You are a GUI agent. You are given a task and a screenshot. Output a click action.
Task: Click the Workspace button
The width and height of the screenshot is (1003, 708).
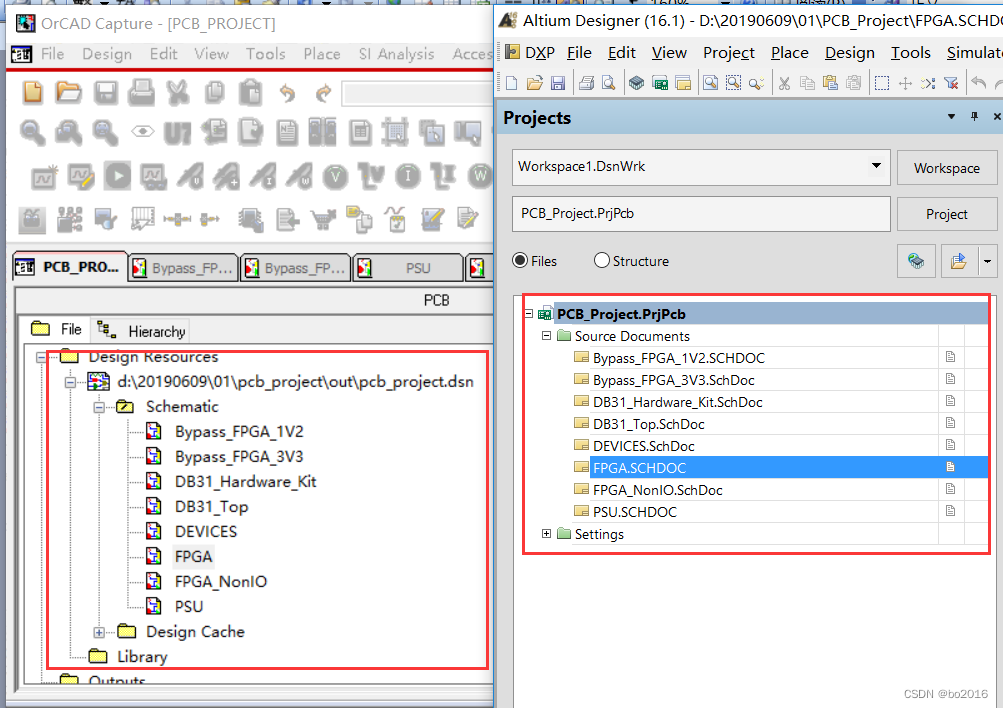click(947, 168)
